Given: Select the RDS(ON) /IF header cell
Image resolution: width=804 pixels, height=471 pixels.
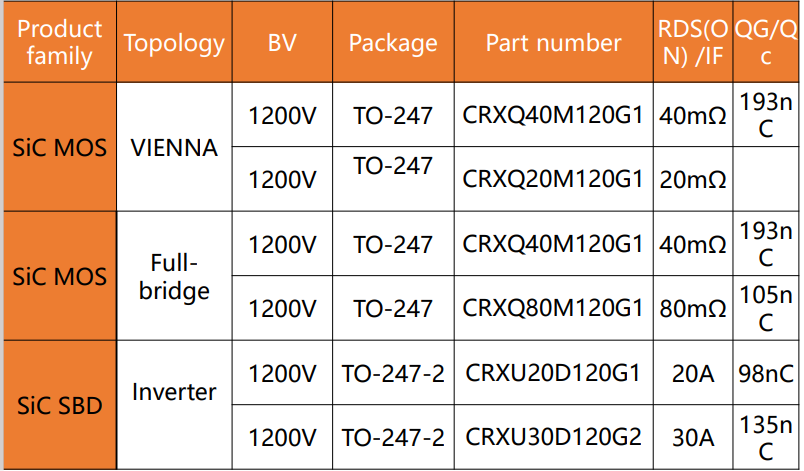Looking at the screenshot, I should [693, 42].
